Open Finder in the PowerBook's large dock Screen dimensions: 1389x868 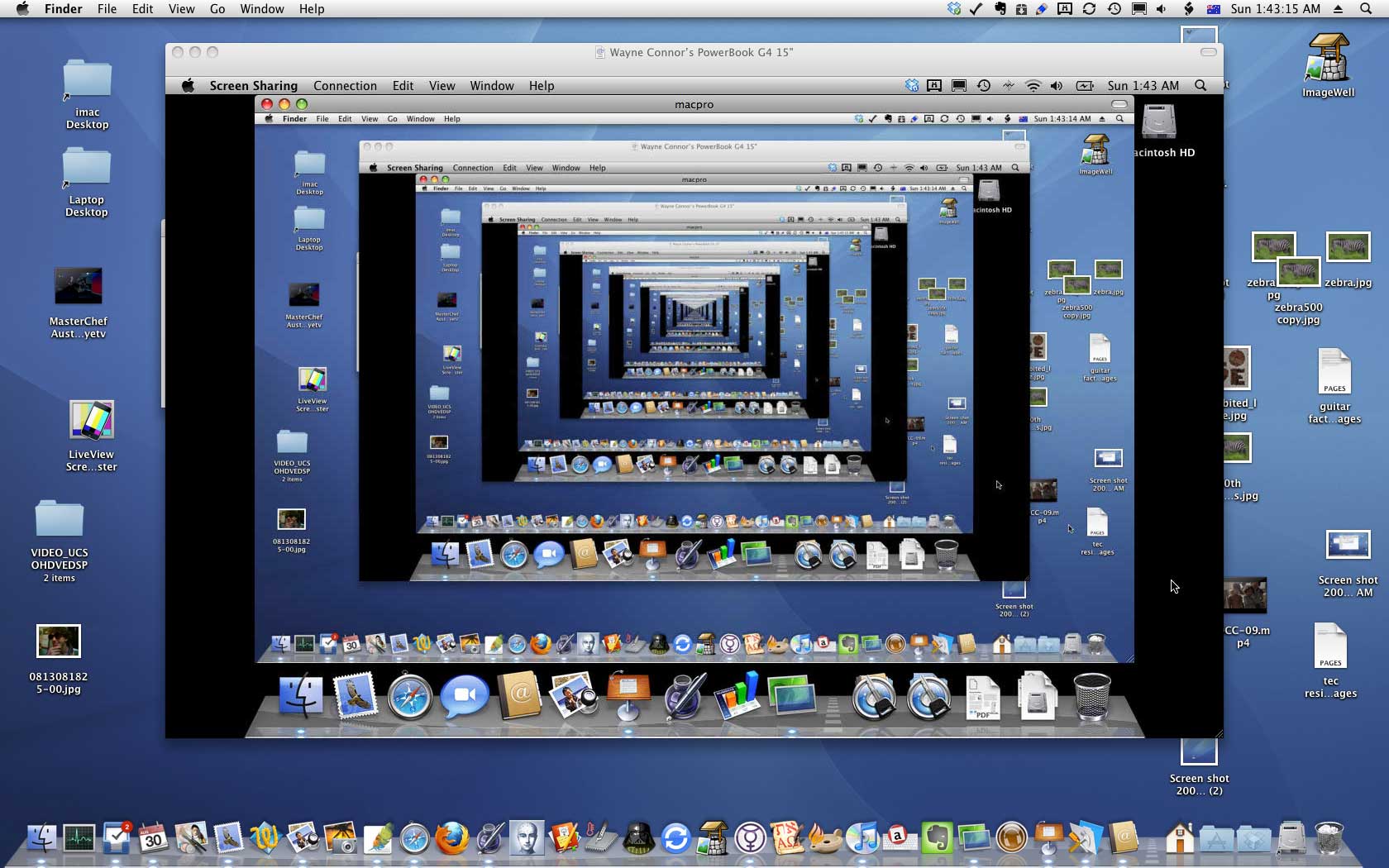(x=301, y=694)
